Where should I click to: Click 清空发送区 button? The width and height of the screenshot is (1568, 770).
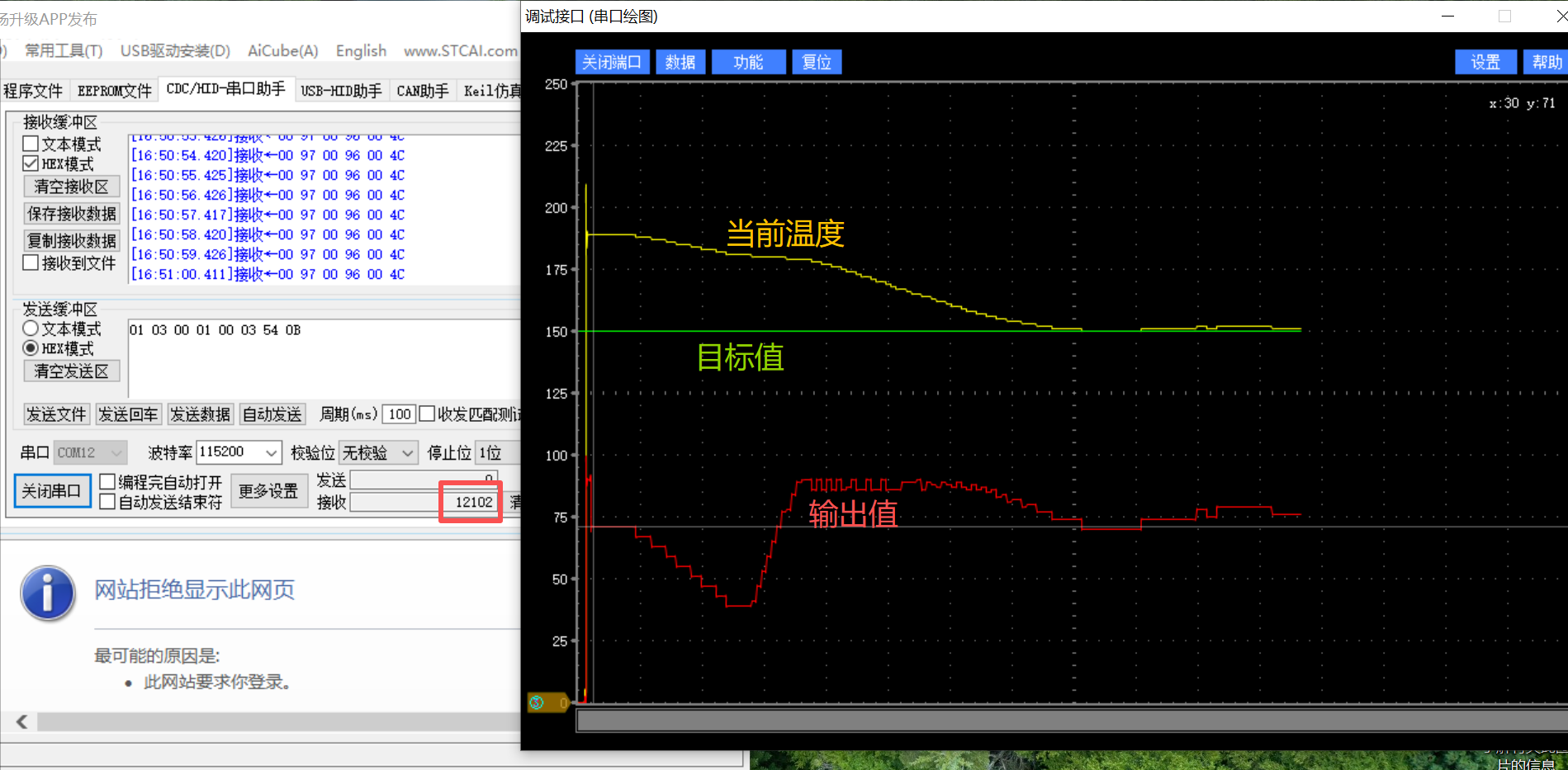tap(72, 371)
